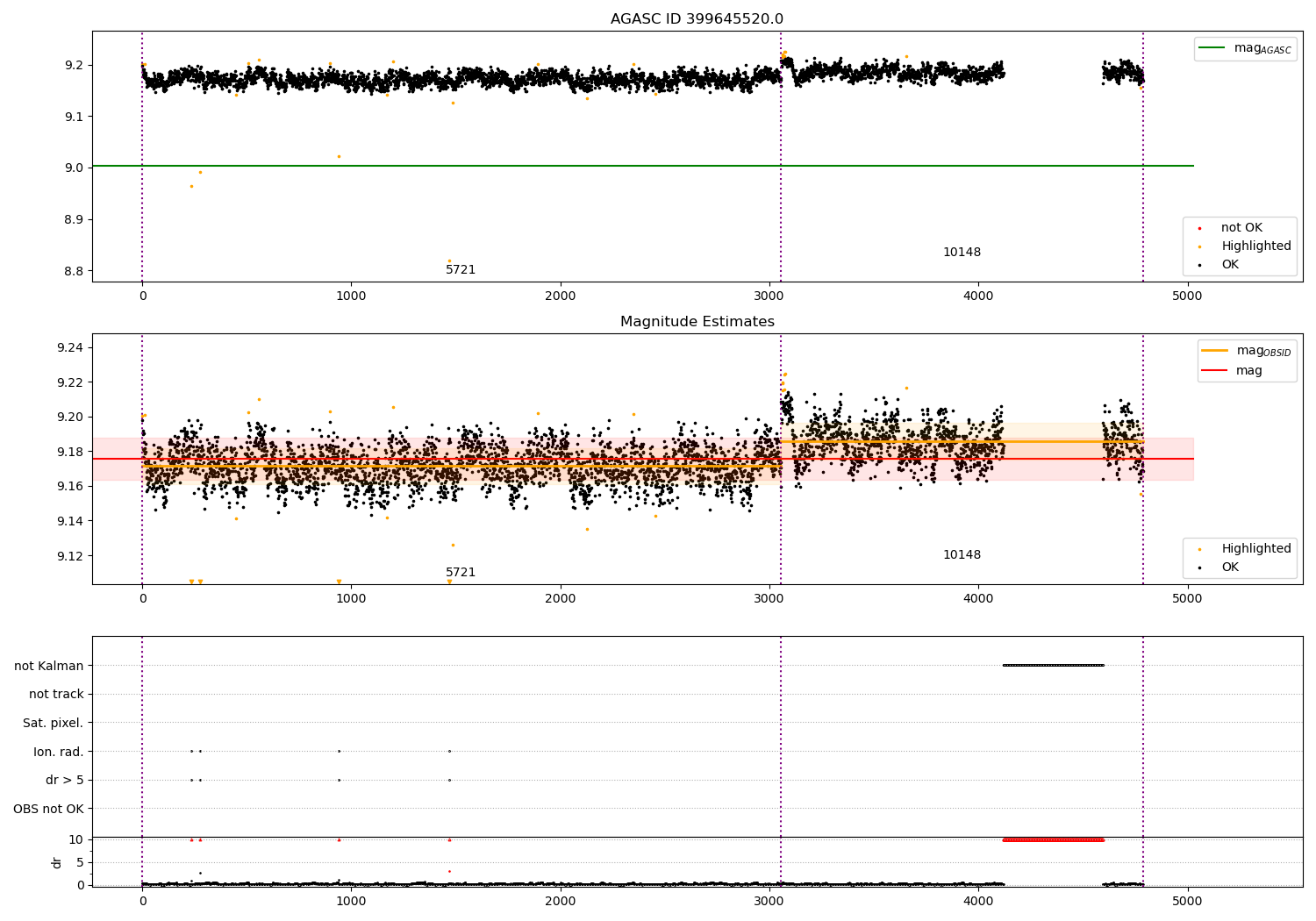Image resolution: width=1316 pixels, height=921 pixels.
Task: Select the 'Magnitude Estimates' plot title
Action: coord(697,322)
